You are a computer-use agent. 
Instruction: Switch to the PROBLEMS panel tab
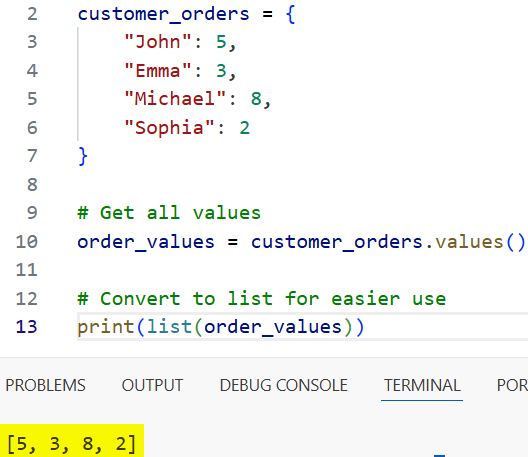[45, 385]
